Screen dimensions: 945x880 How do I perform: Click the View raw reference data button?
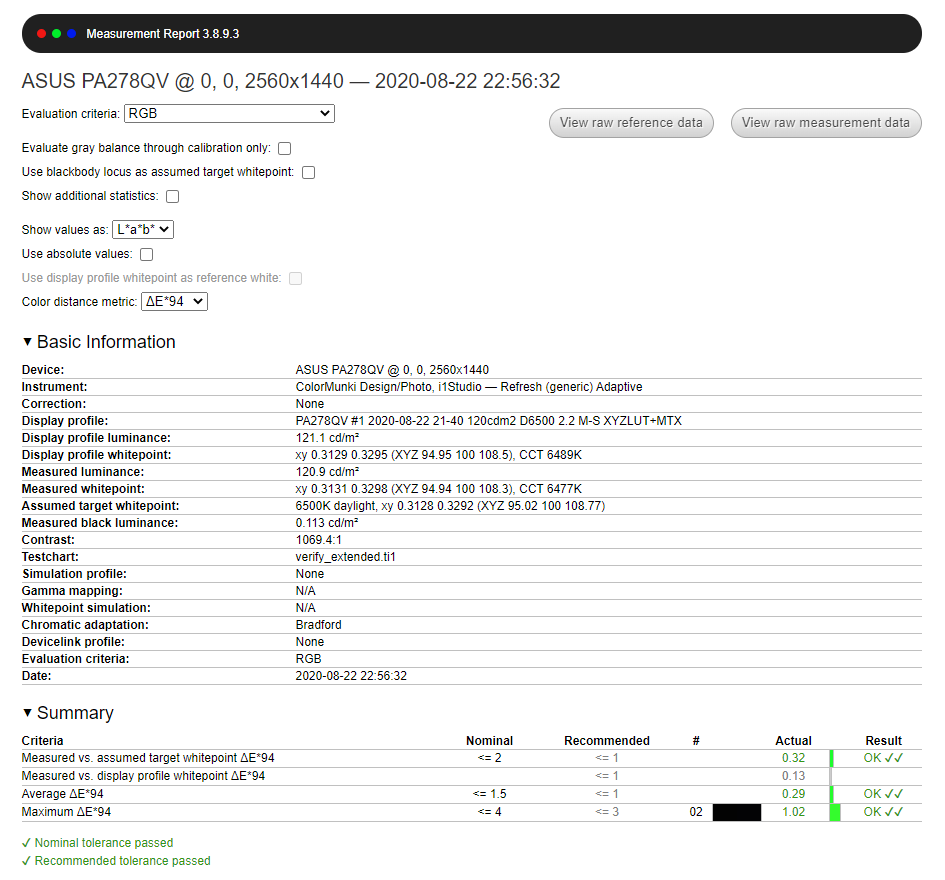tap(631, 123)
